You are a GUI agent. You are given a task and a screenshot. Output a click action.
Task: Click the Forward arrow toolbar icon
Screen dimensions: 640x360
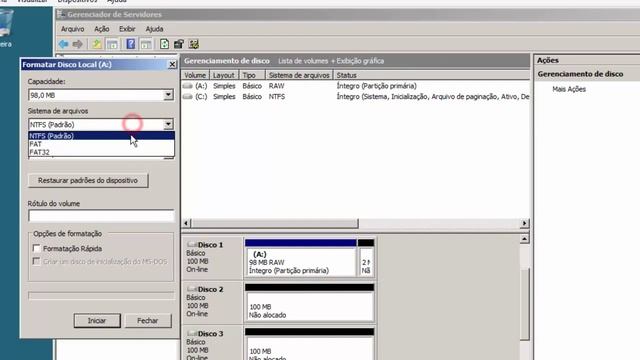78,44
